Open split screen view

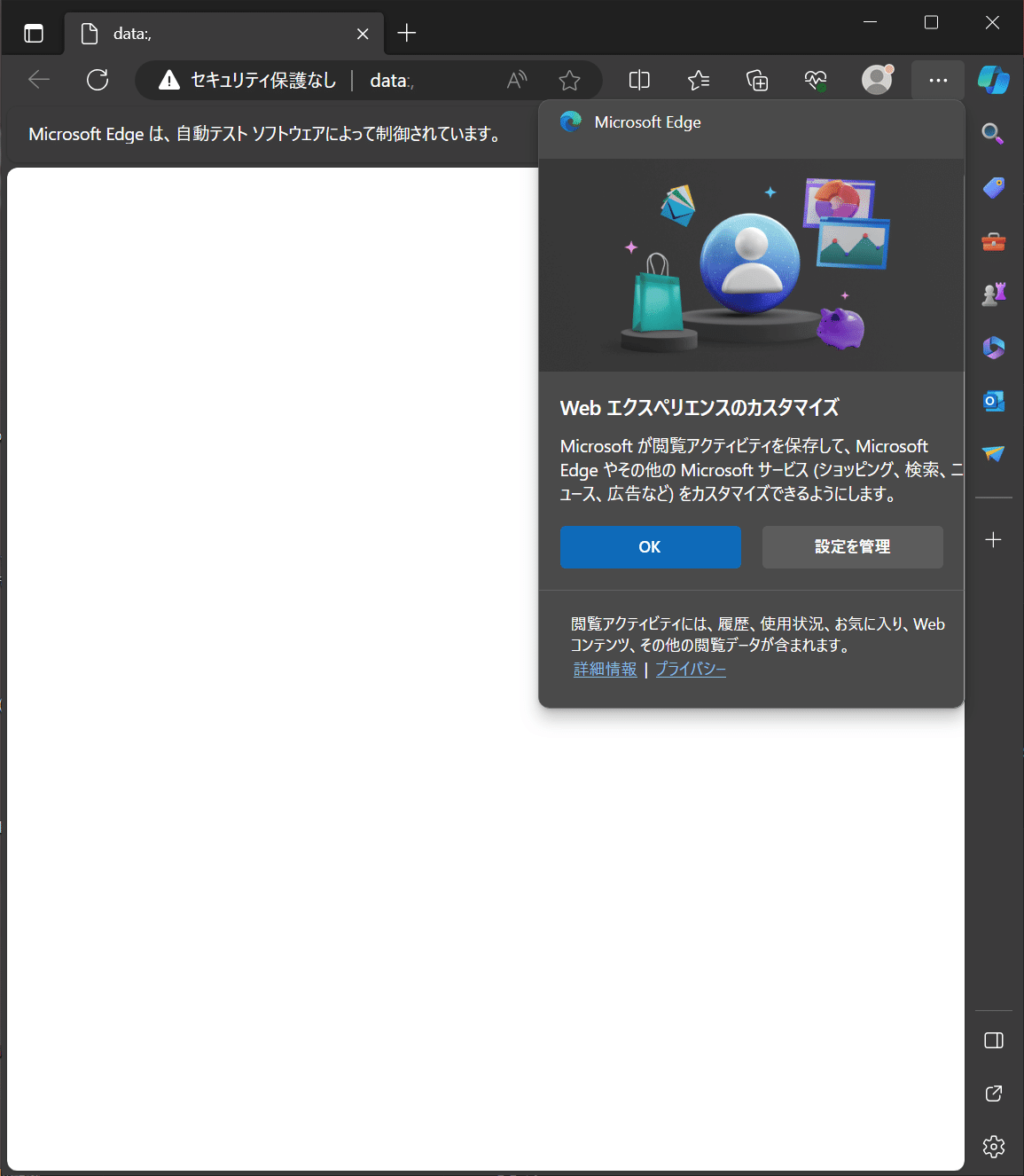click(x=639, y=81)
